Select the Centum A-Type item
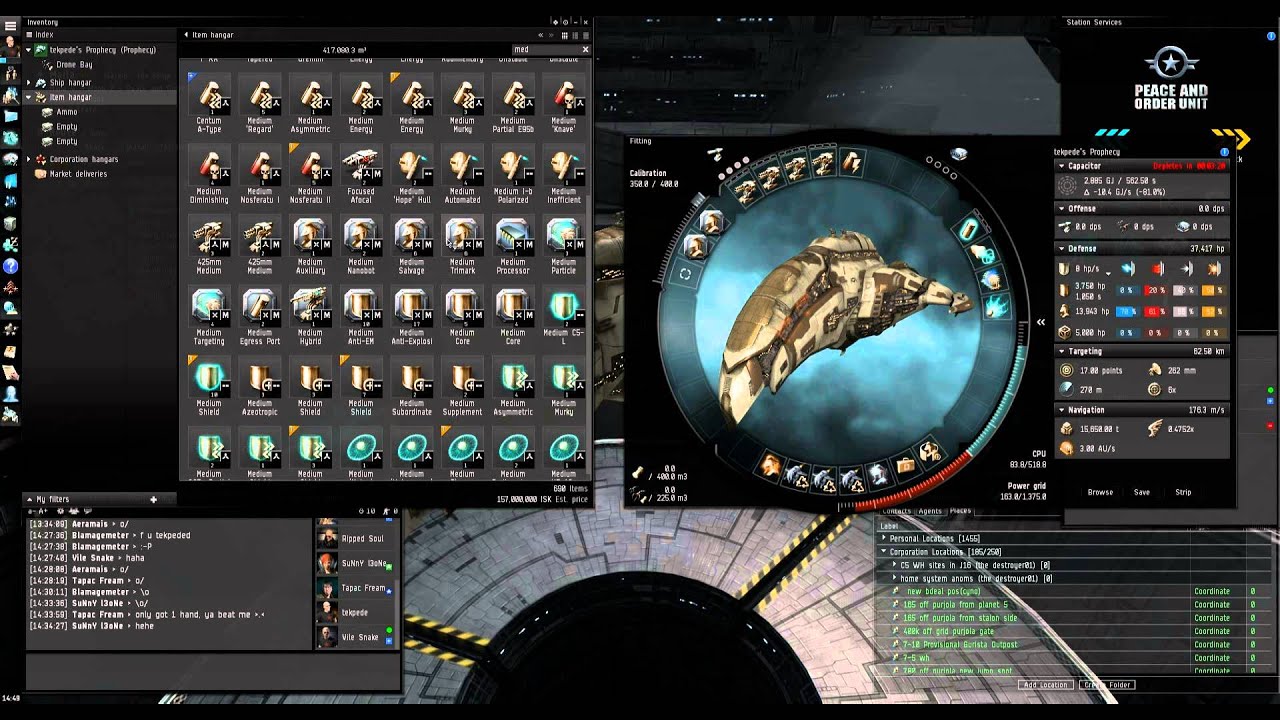 click(x=209, y=105)
